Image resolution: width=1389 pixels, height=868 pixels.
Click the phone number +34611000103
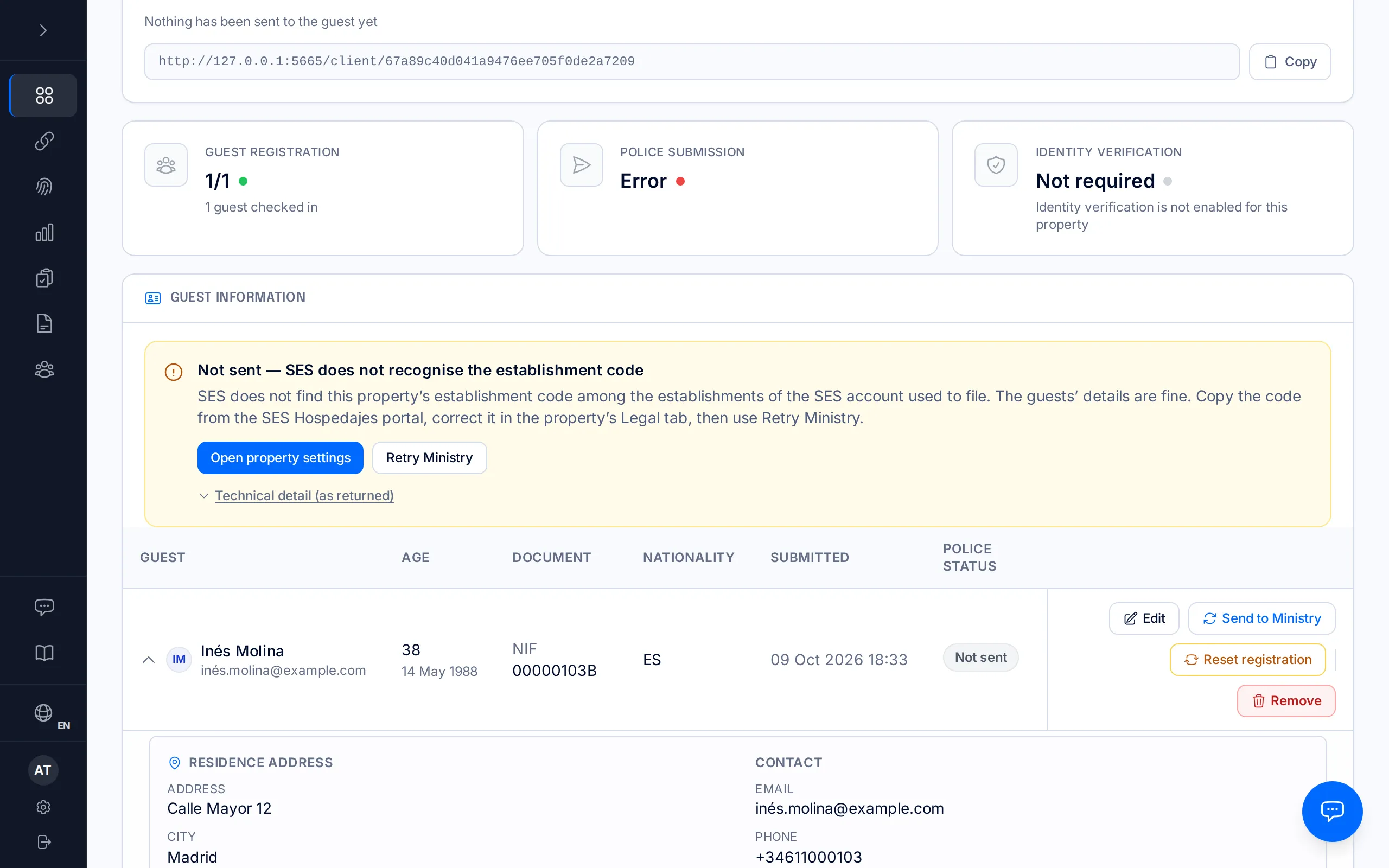point(808,857)
